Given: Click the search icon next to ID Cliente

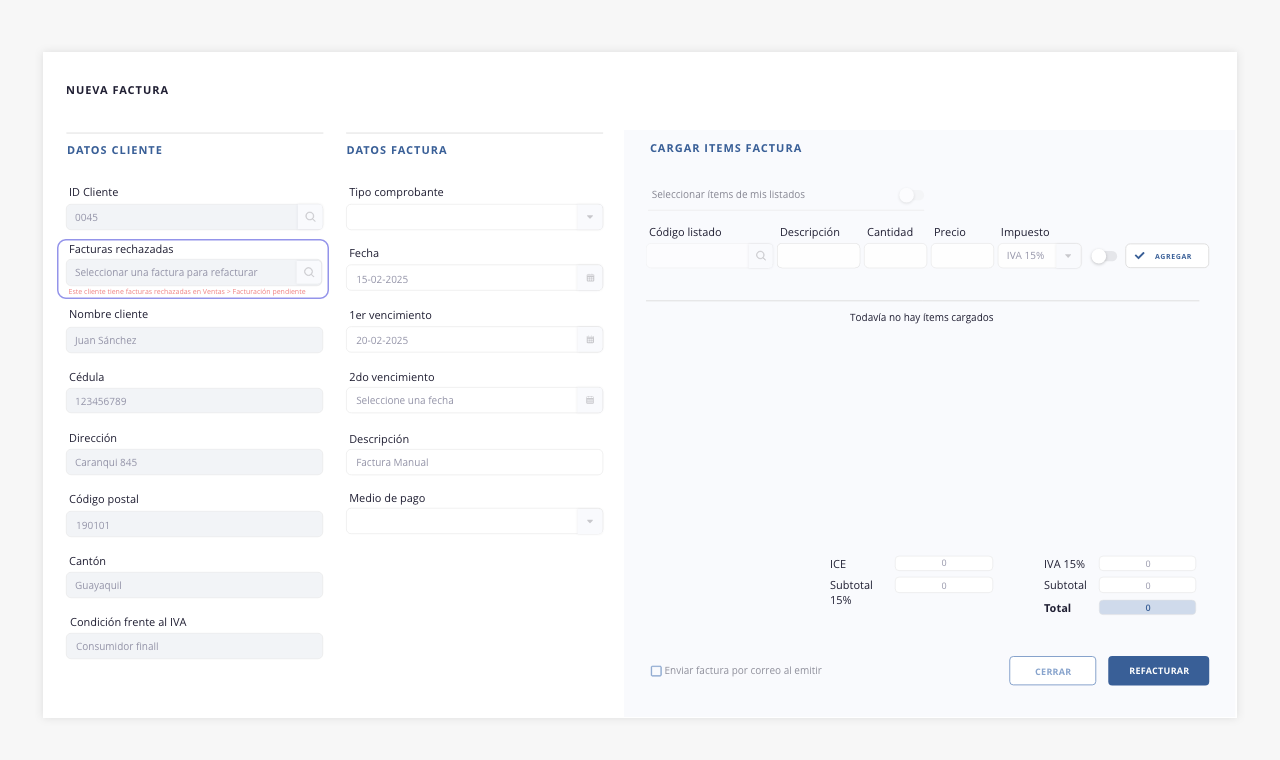Looking at the screenshot, I should (x=310, y=217).
